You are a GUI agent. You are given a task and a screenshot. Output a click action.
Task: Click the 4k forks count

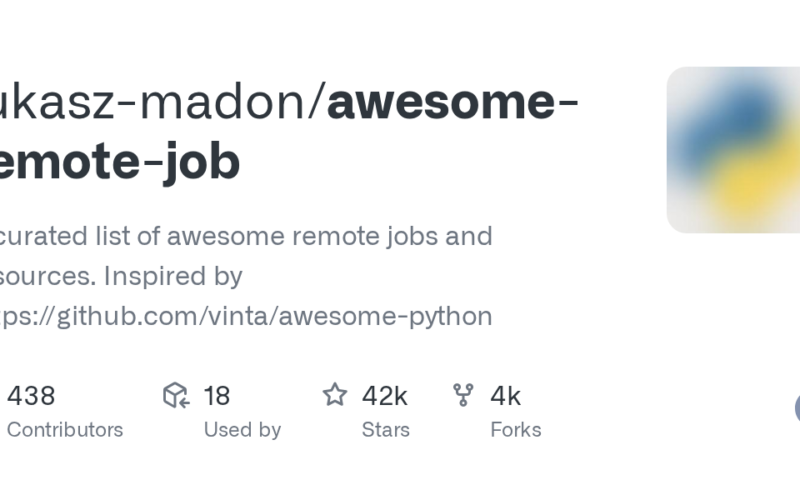(x=505, y=396)
